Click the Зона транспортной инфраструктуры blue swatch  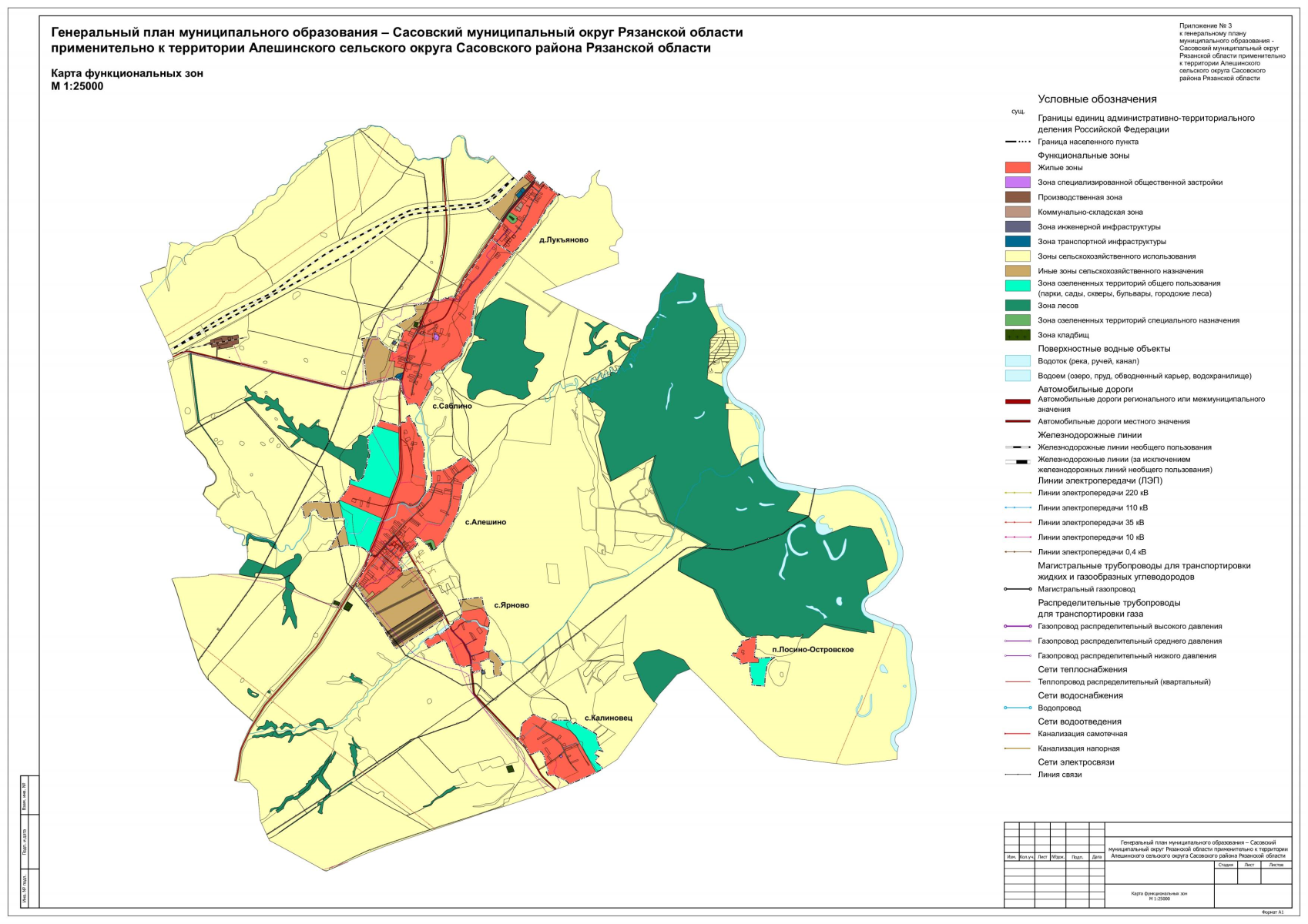pos(1017,242)
